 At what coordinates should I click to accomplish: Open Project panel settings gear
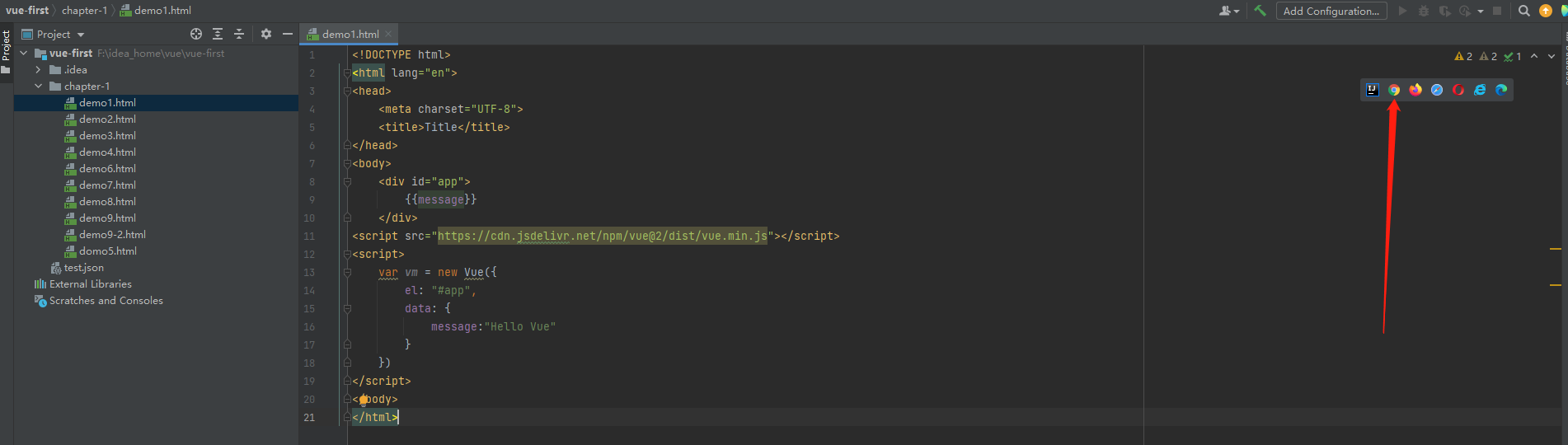(x=266, y=34)
